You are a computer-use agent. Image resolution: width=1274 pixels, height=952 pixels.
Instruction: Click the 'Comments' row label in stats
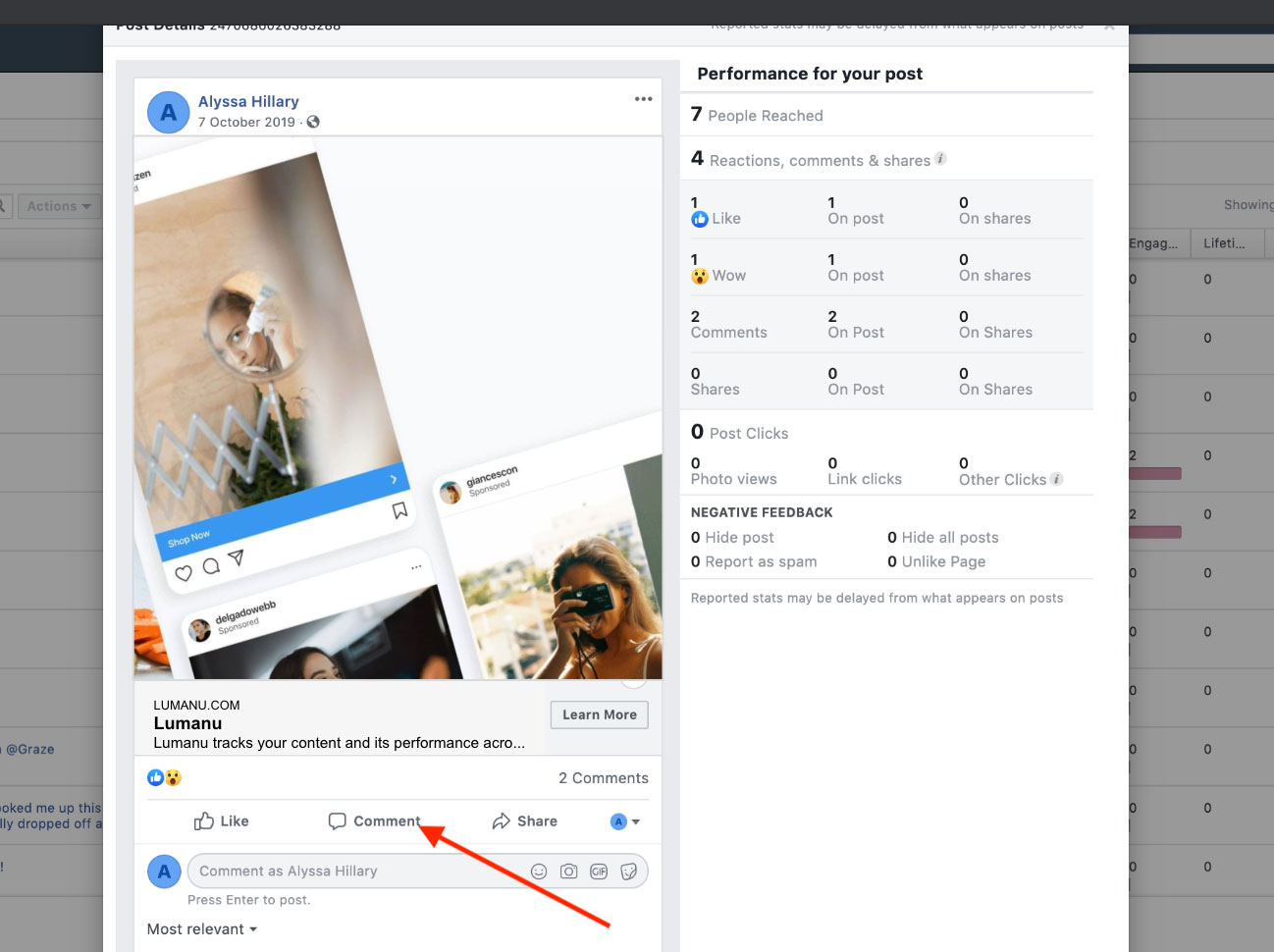click(729, 333)
